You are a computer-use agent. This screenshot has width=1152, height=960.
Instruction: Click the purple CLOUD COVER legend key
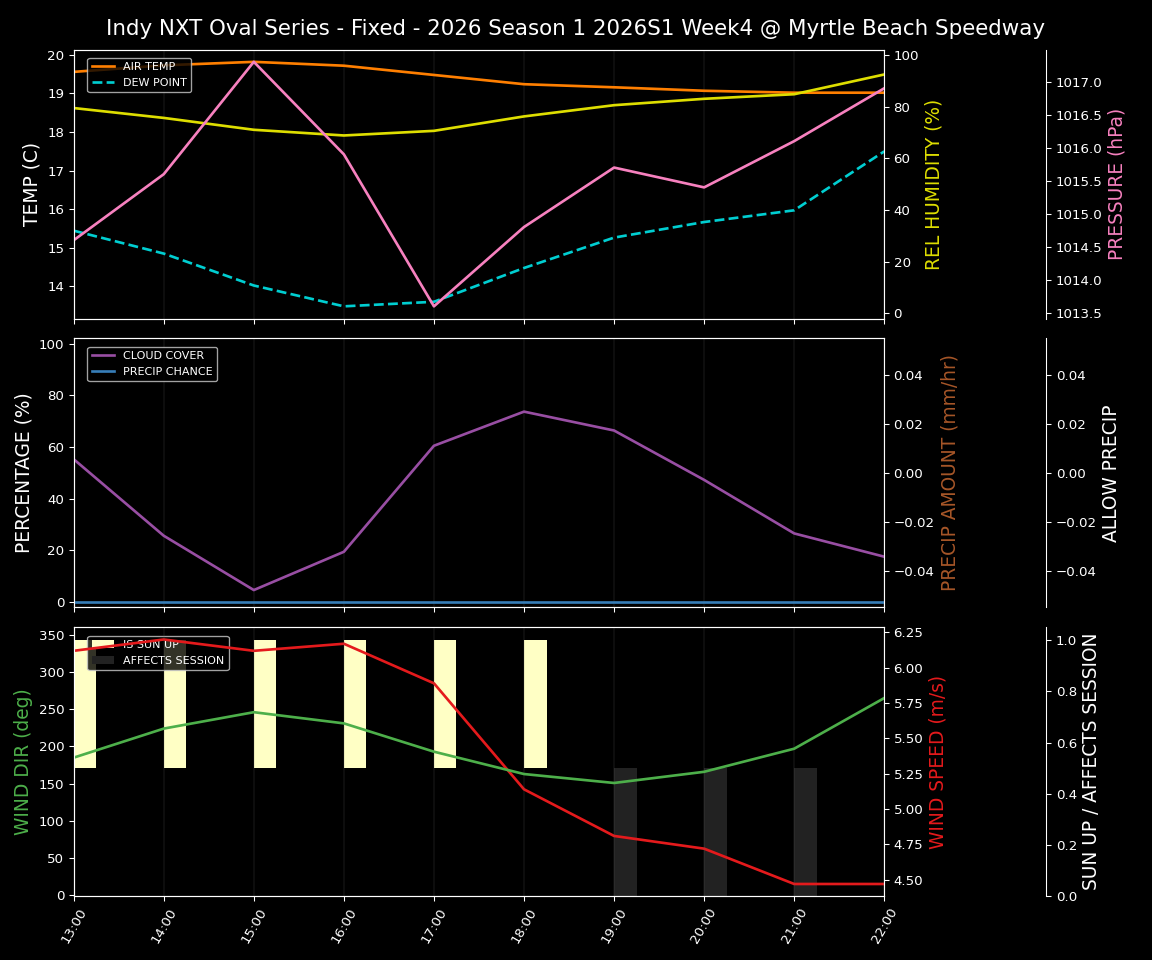(x=102, y=355)
